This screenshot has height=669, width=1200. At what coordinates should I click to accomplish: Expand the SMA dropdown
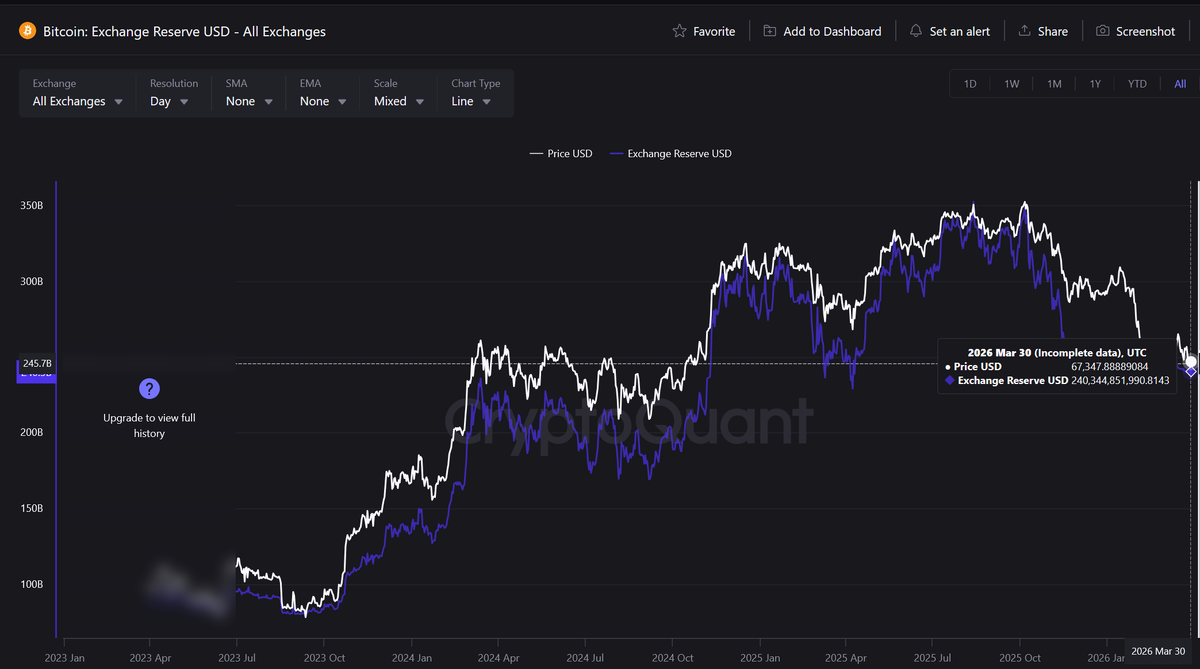249,101
